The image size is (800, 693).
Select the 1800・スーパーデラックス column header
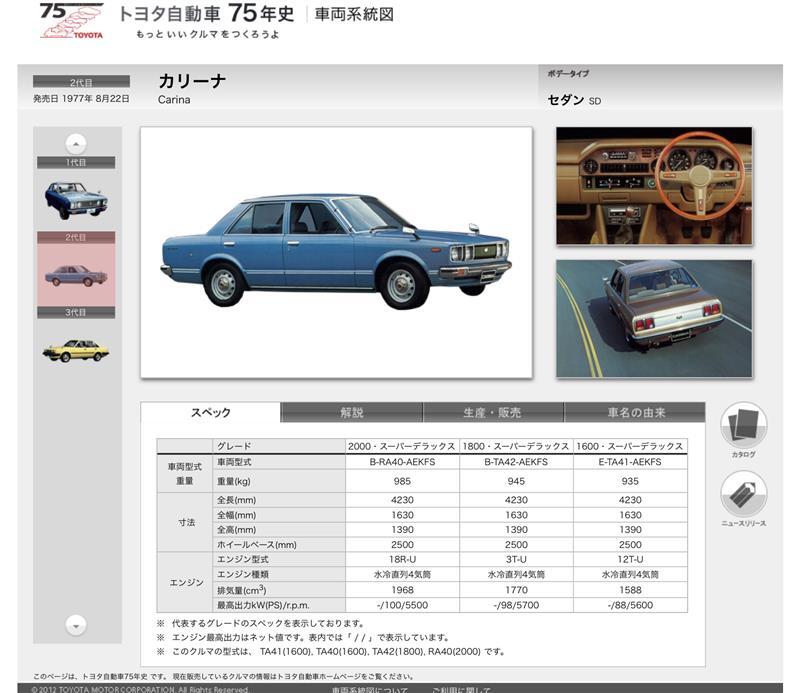[516, 446]
